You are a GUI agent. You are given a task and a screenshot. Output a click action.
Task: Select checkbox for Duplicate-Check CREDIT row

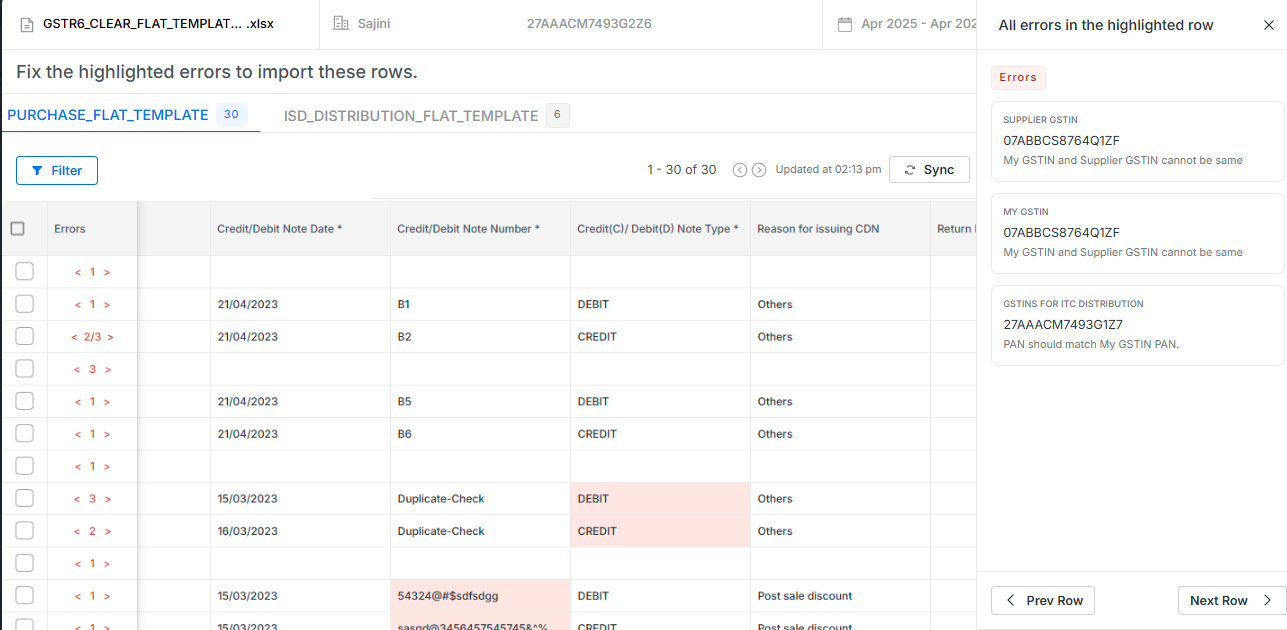[x=24, y=530]
